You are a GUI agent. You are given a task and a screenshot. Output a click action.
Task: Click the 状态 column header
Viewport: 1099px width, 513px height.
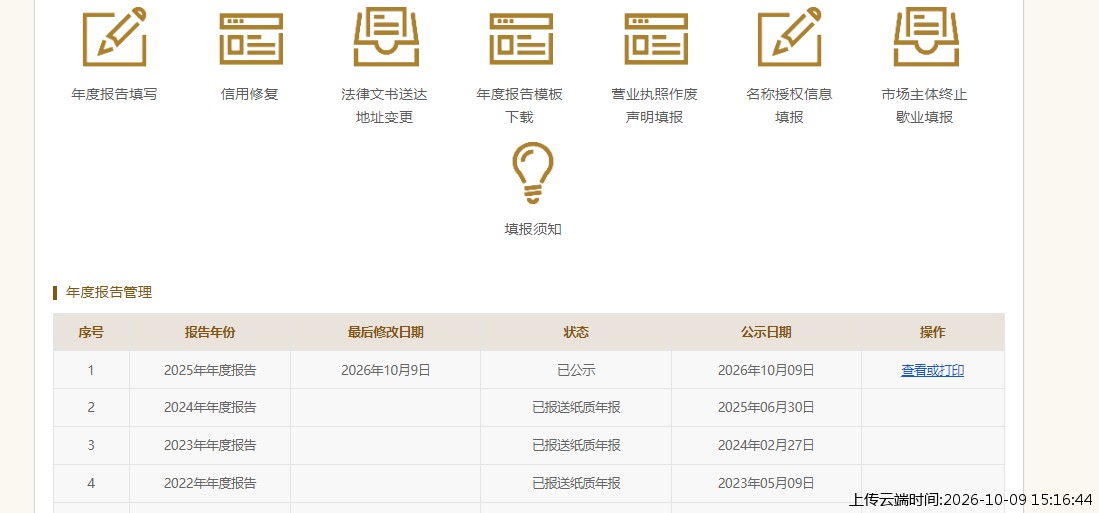(576, 332)
